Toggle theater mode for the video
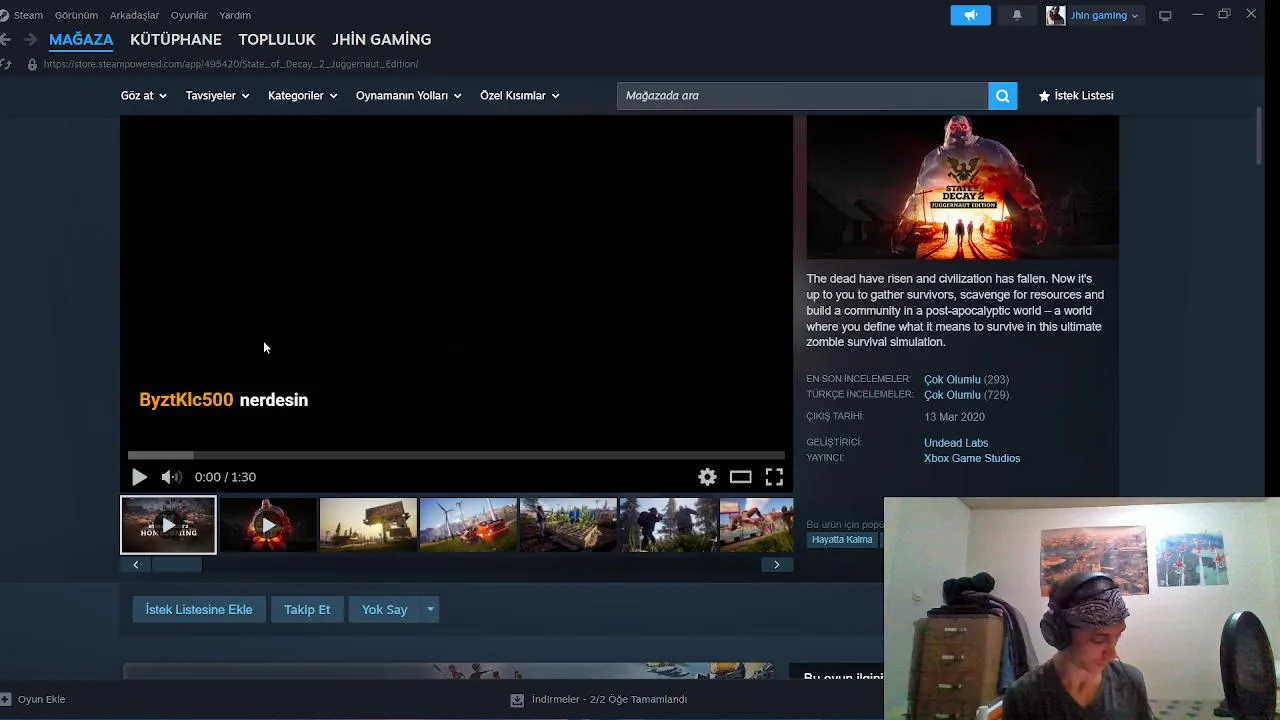The width and height of the screenshot is (1280, 720). (x=740, y=477)
